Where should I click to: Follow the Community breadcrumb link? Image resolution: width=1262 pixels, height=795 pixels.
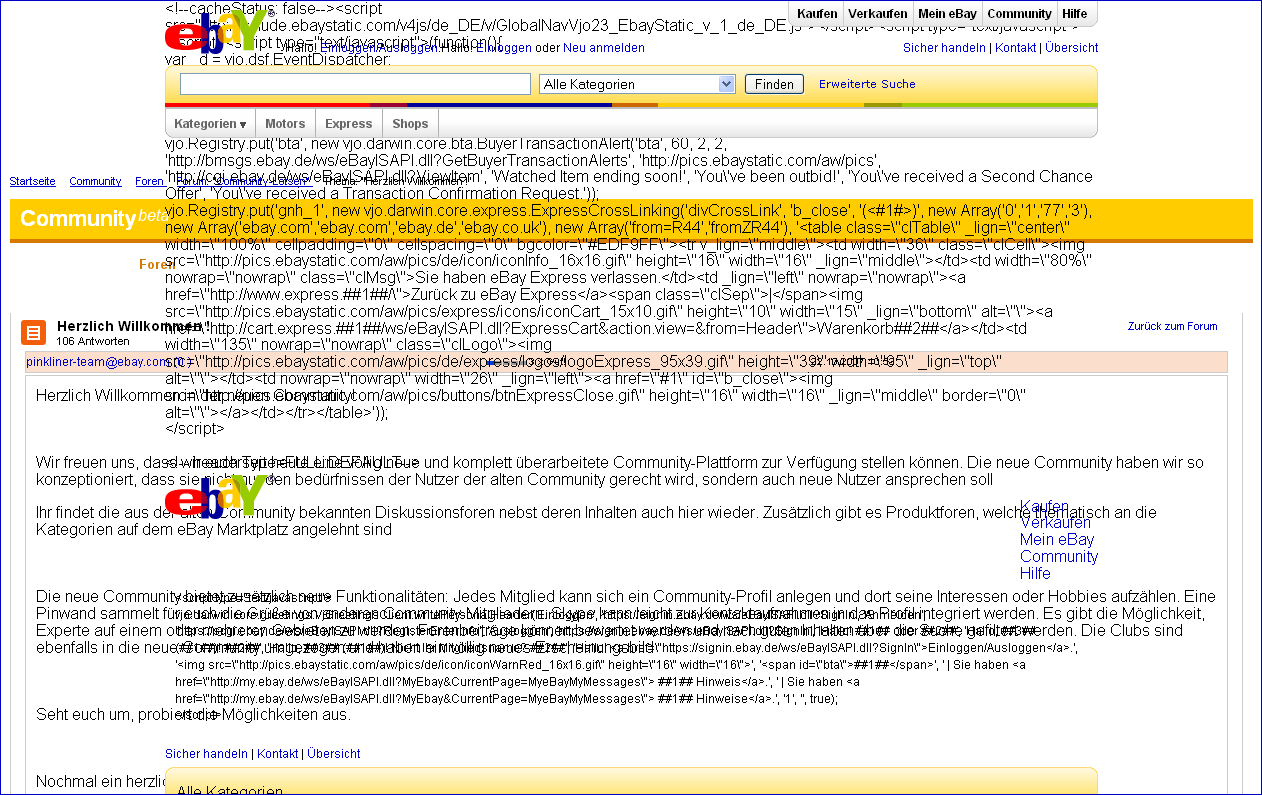(95, 182)
